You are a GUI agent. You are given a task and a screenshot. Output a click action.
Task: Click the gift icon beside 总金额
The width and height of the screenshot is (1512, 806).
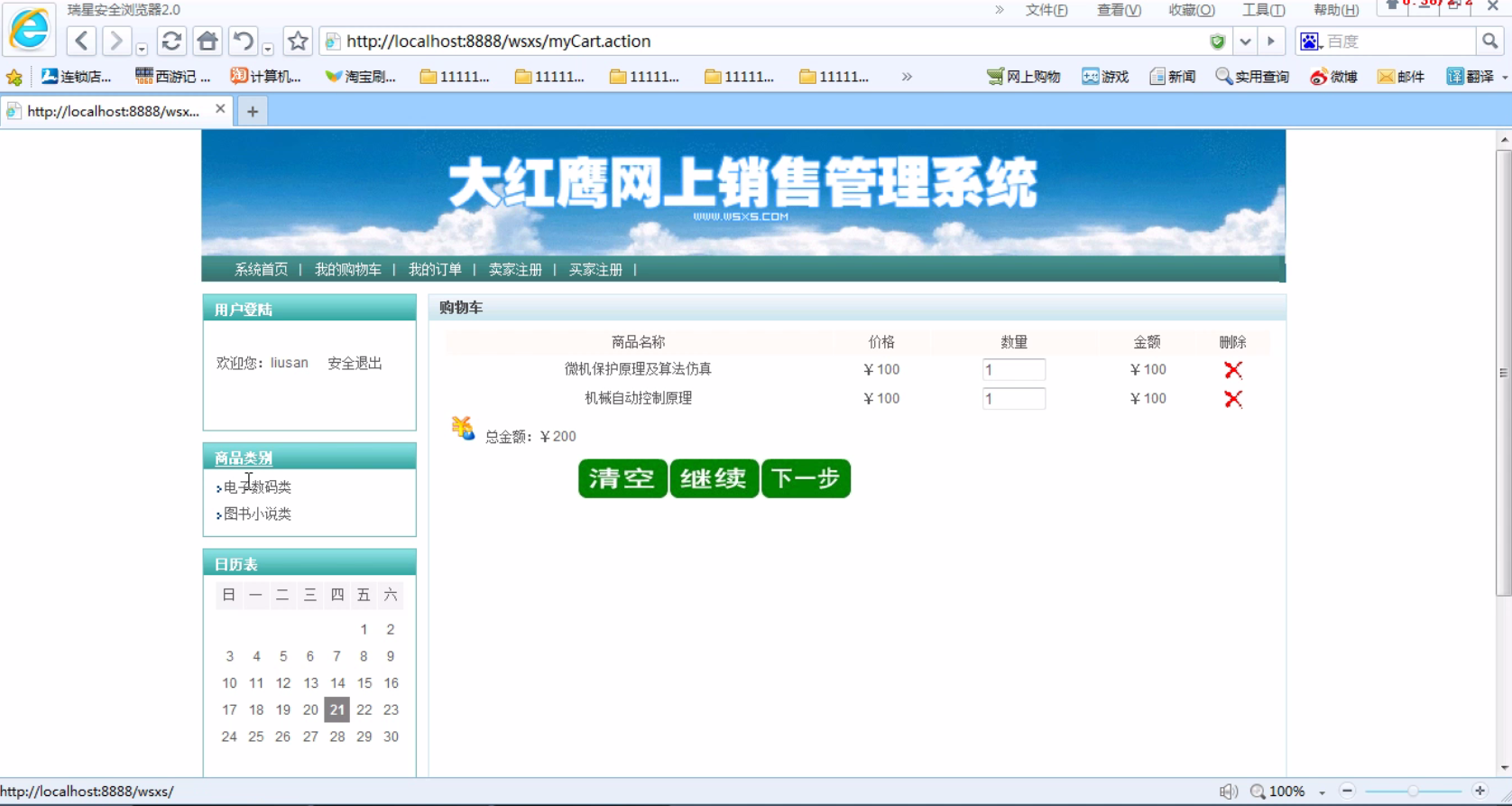(x=463, y=428)
